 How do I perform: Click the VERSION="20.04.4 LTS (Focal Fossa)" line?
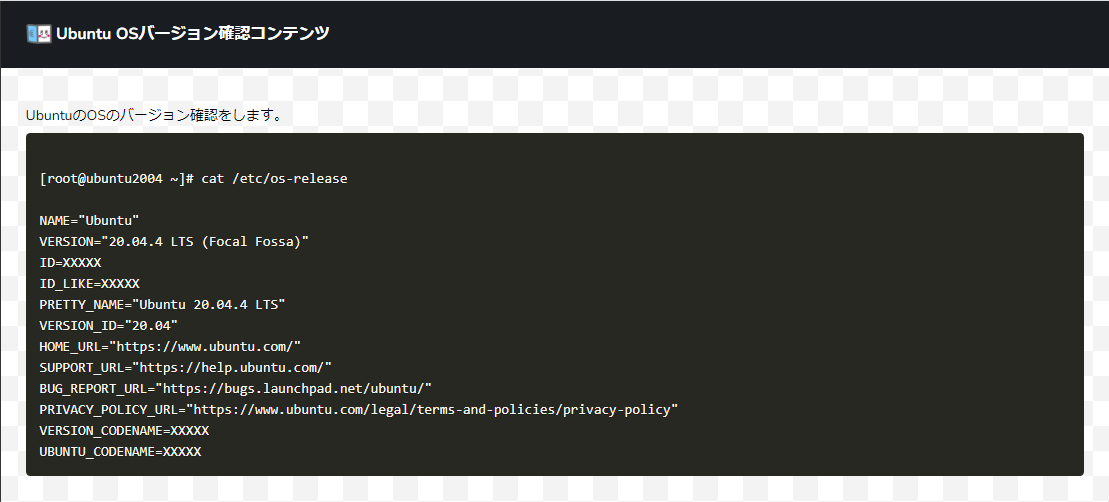coord(175,242)
